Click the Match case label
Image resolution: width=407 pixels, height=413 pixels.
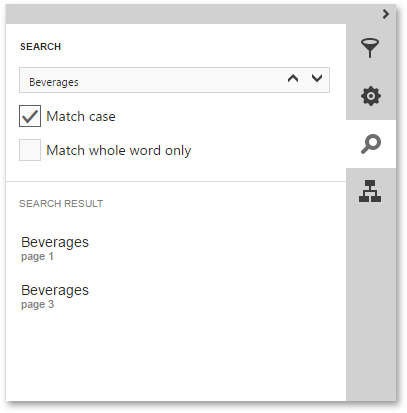click(81, 116)
